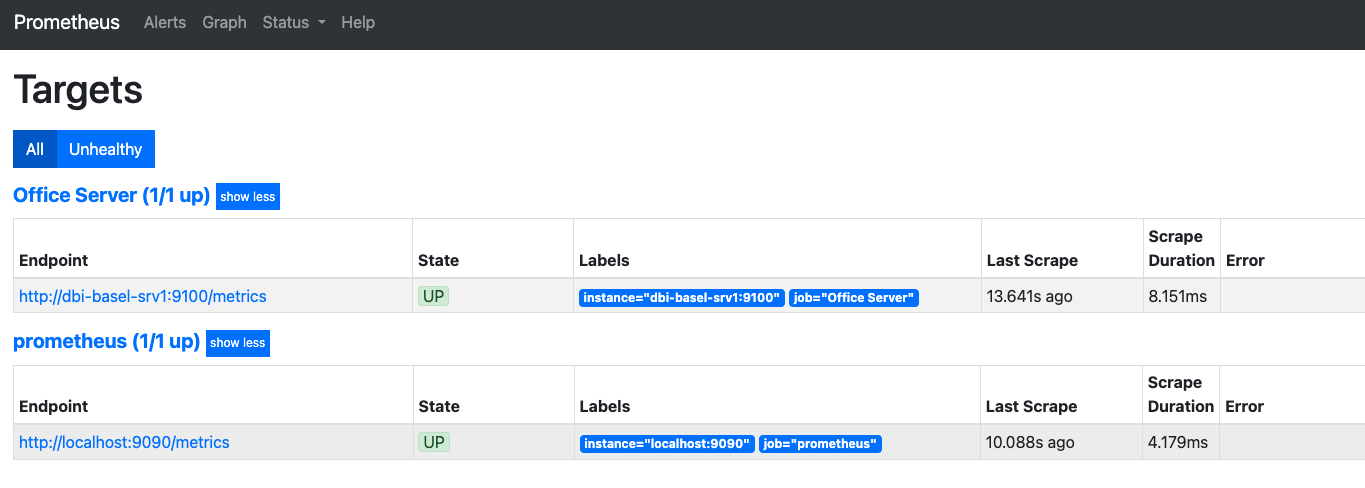Expand the Status dropdown menu
Image resolution: width=1365 pixels, height=488 pixels.
click(x=294, y=22)
